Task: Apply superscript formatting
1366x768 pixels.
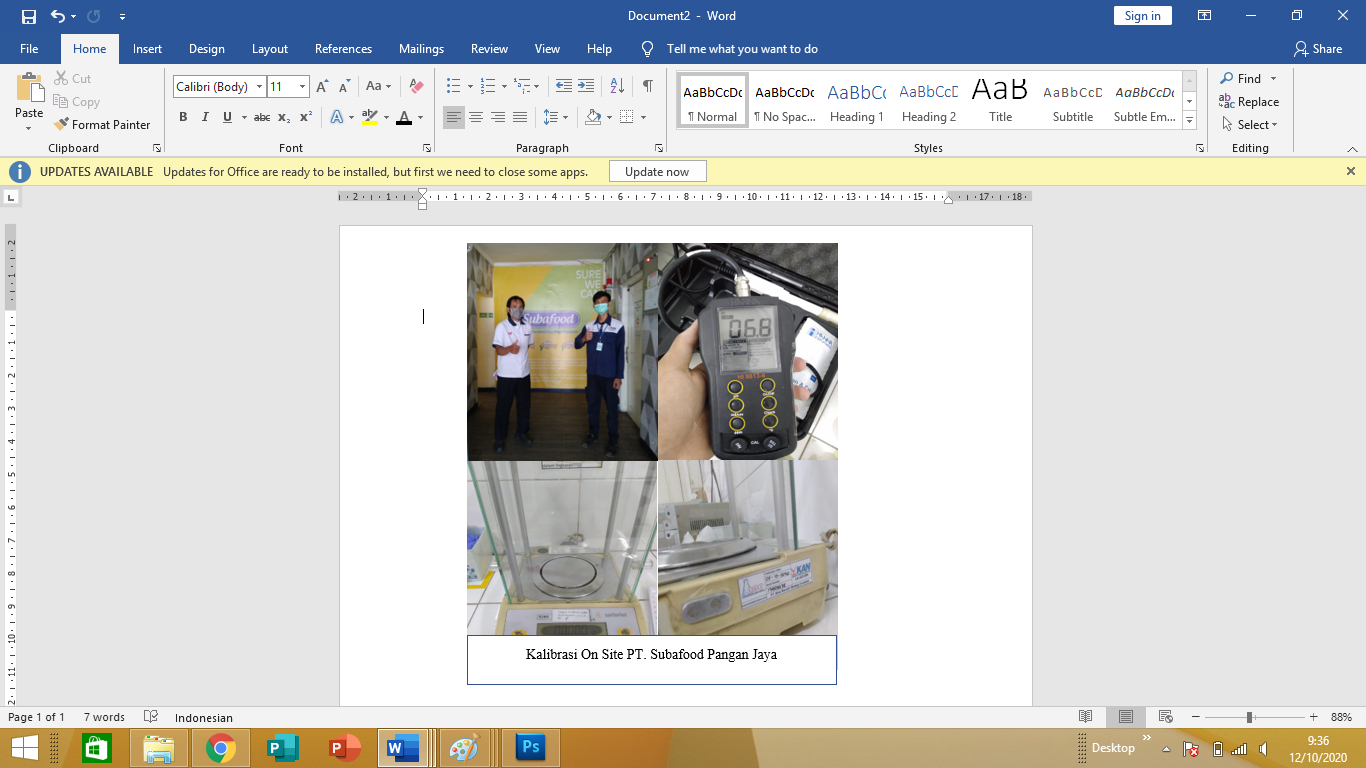Action: point(306,118)
